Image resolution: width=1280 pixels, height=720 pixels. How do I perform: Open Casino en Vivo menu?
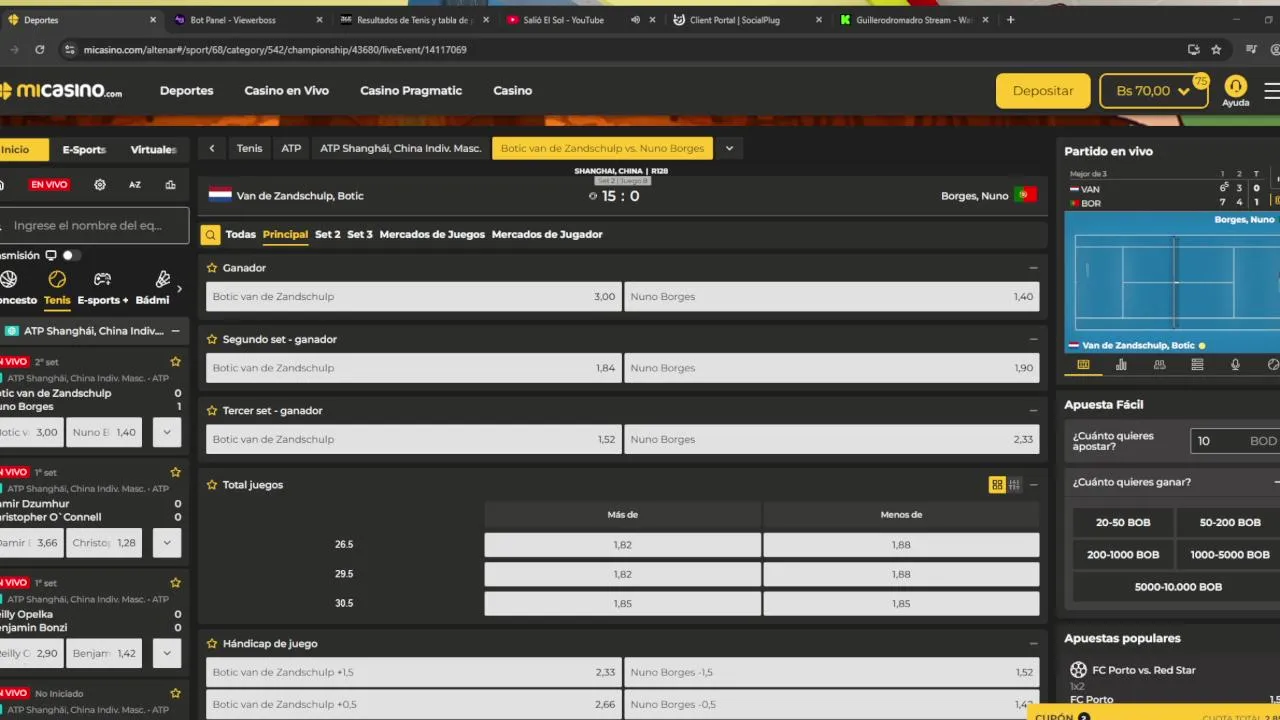(x=287, y=91)
